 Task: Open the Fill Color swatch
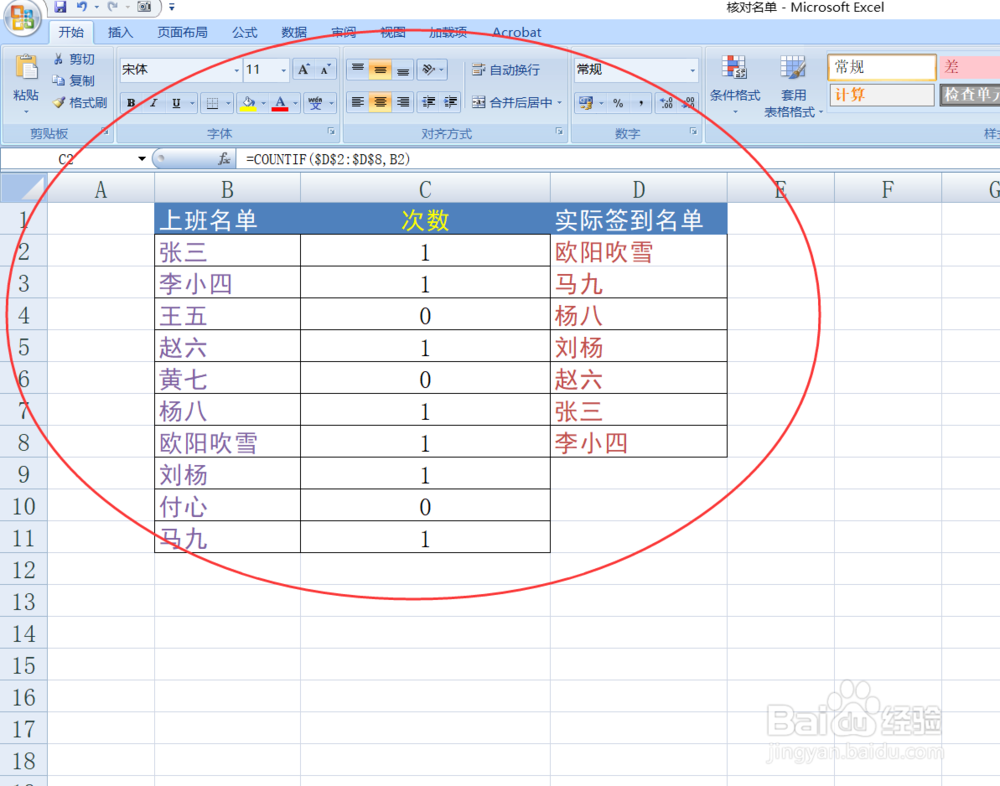(x=250, y=102)
